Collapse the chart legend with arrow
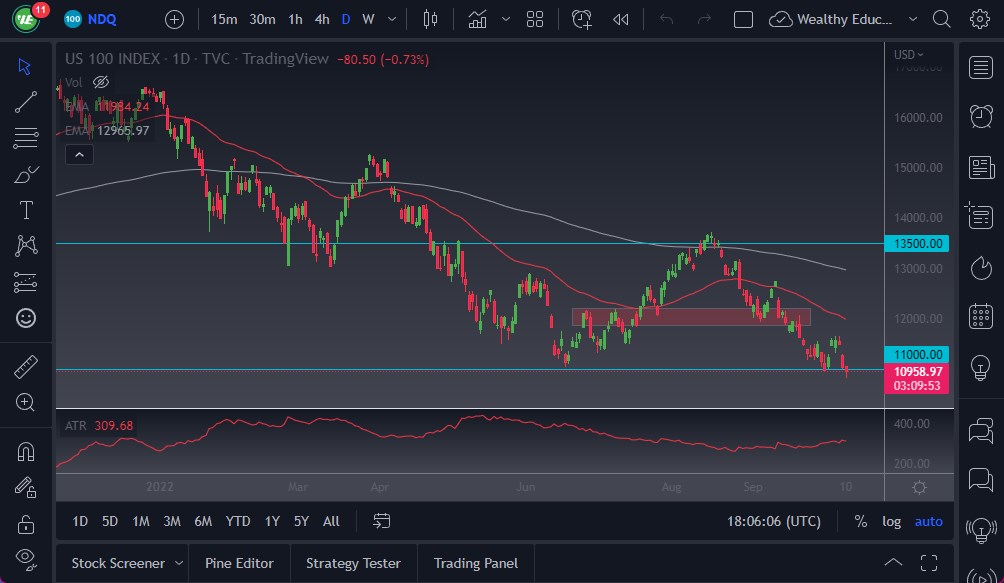 pos(79,154)
